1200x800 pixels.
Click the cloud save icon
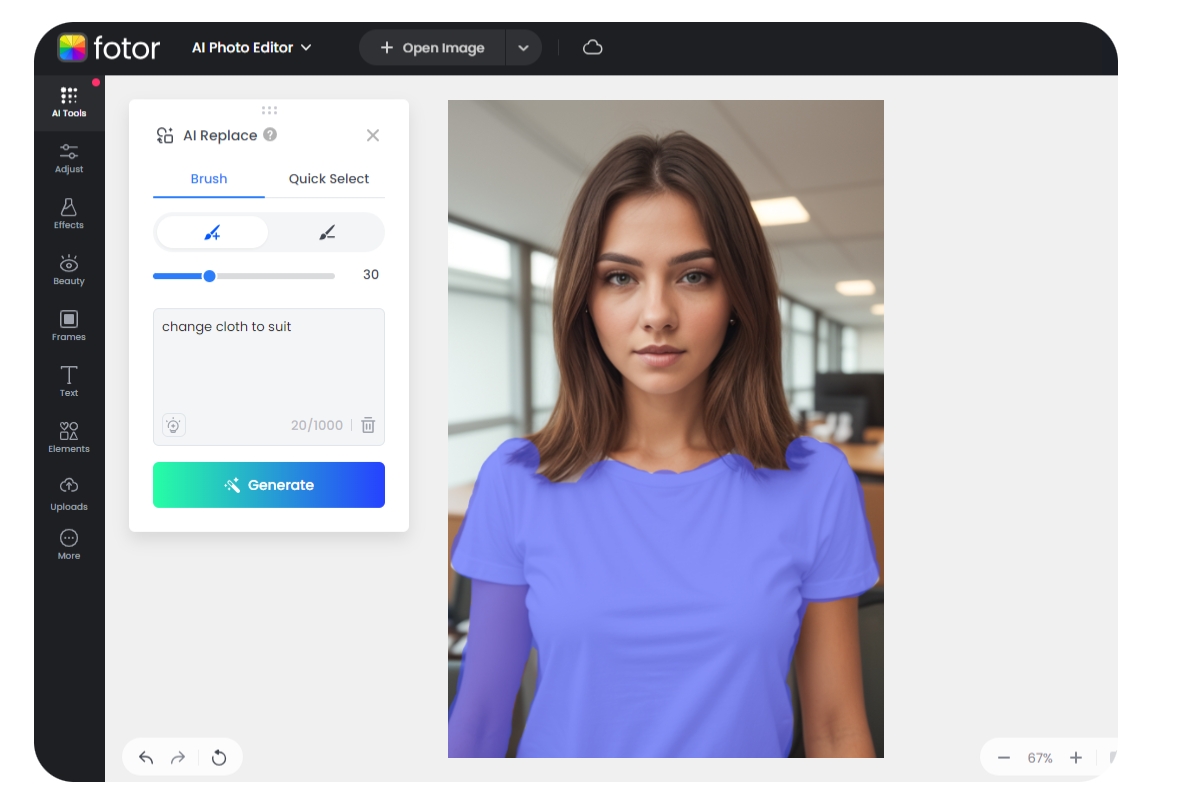[x=593, y=47]
